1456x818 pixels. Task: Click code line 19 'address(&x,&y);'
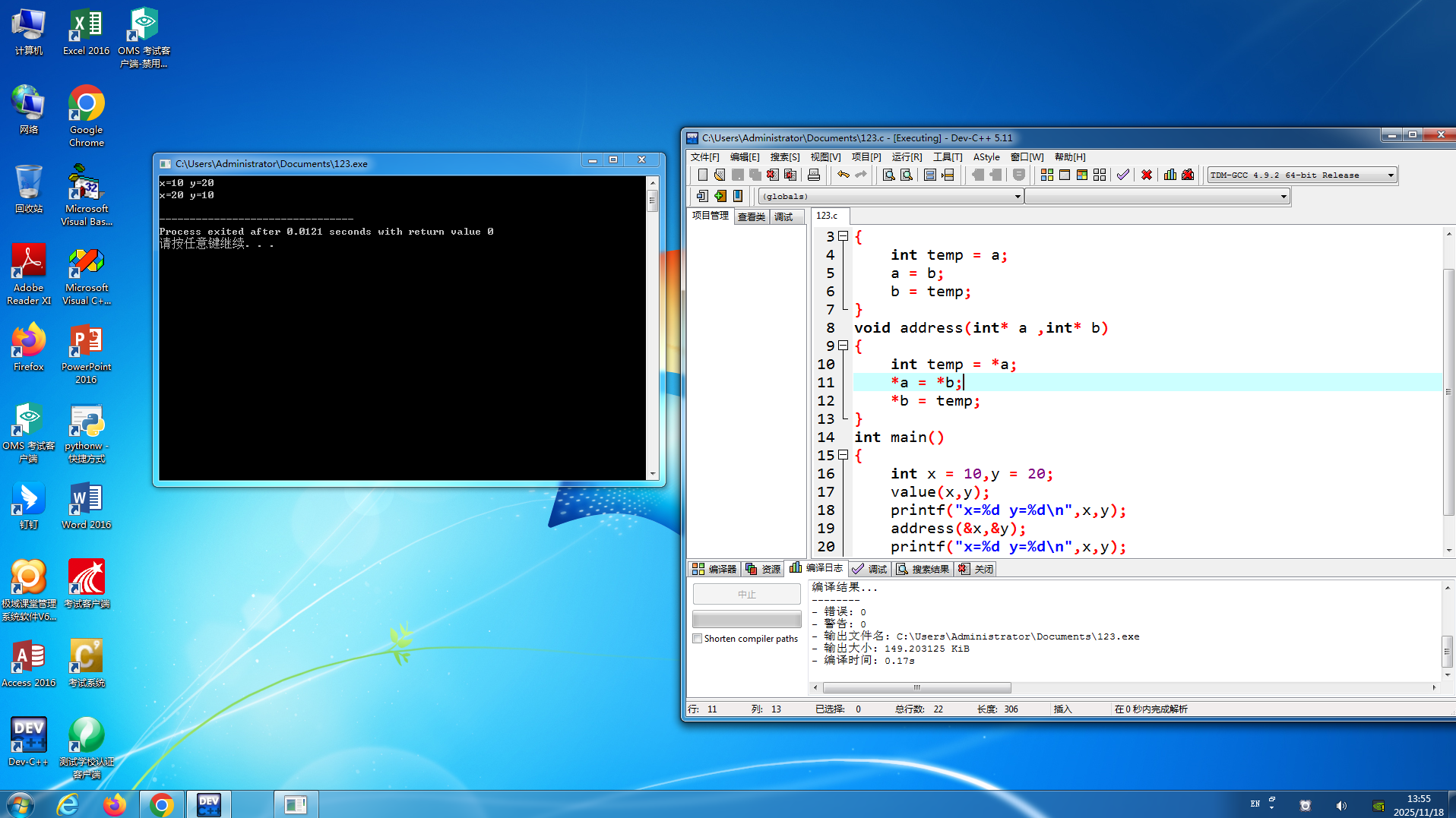958,529
